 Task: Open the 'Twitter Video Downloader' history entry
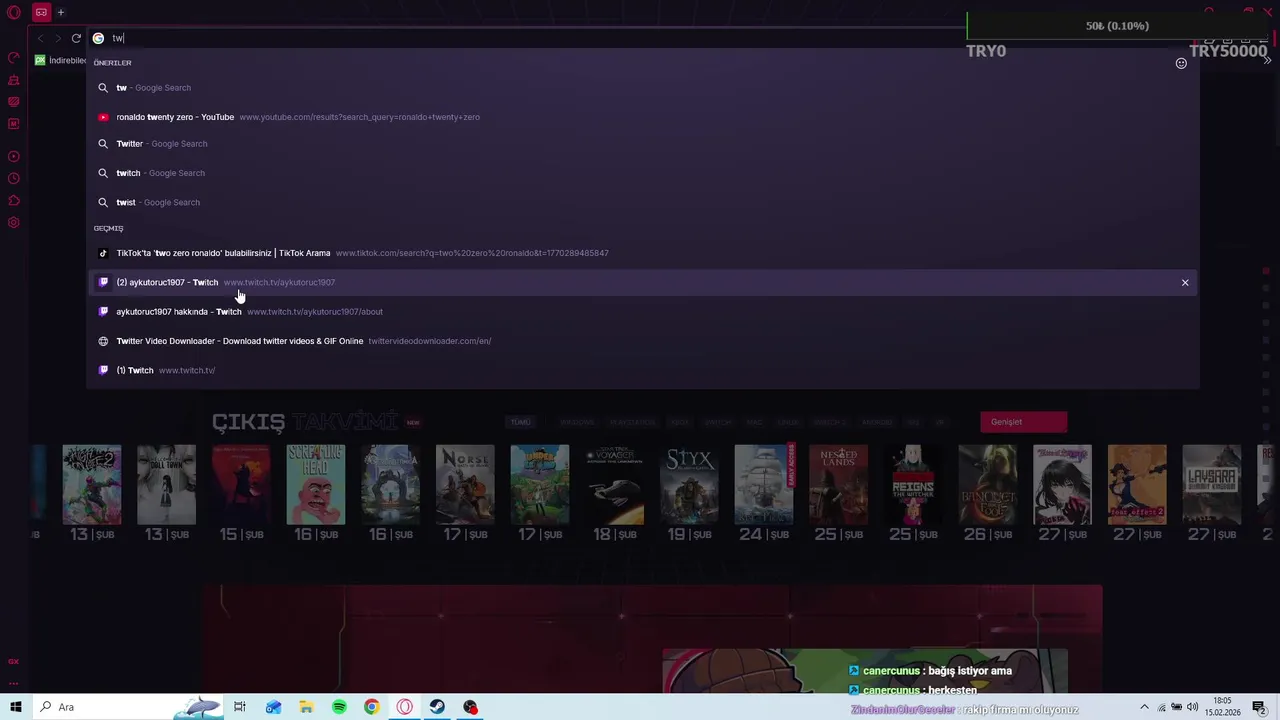tap(643, 341)
